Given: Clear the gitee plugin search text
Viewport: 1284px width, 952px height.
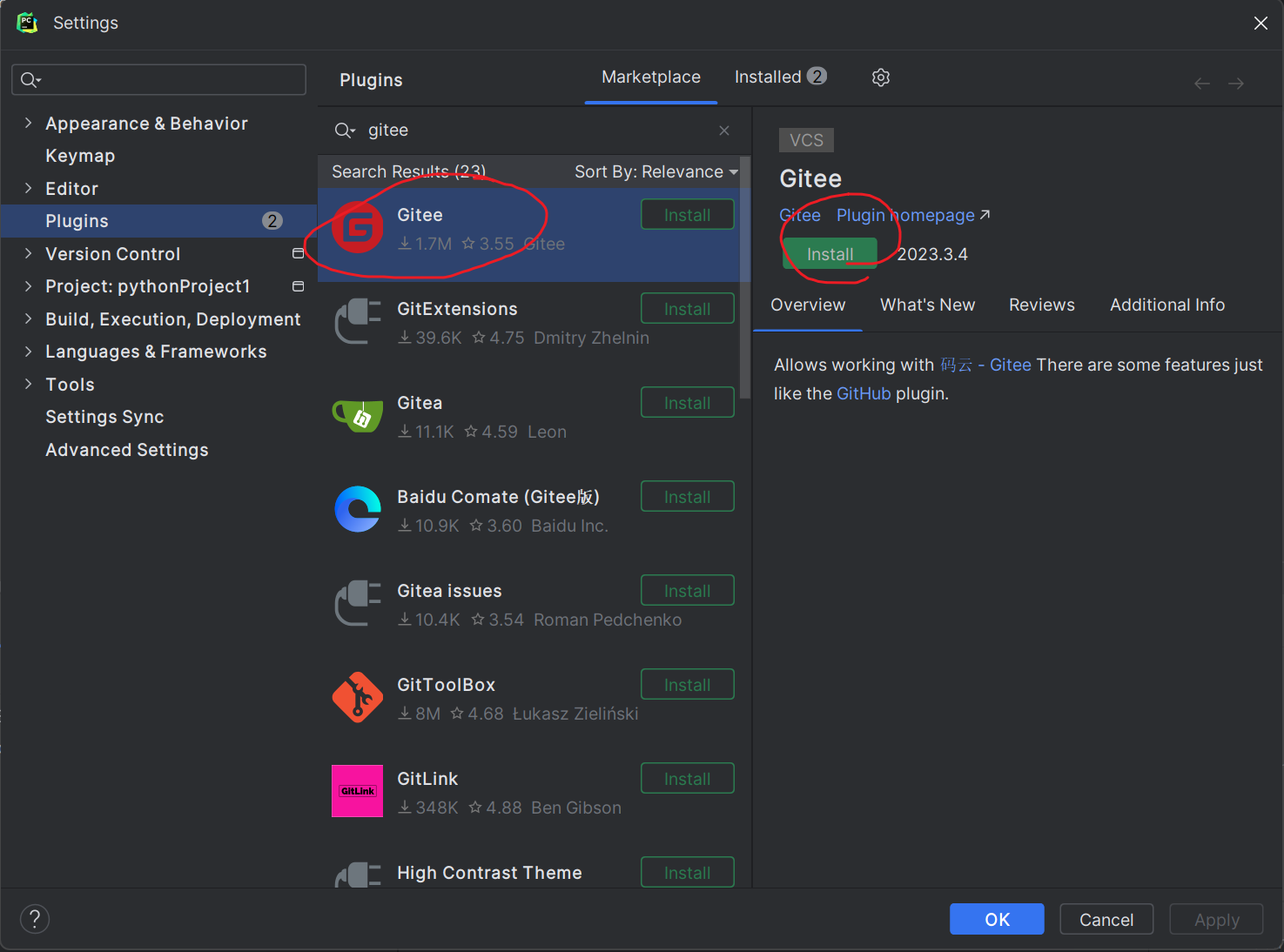Looking at the screenshot, I should coord(724,131).
